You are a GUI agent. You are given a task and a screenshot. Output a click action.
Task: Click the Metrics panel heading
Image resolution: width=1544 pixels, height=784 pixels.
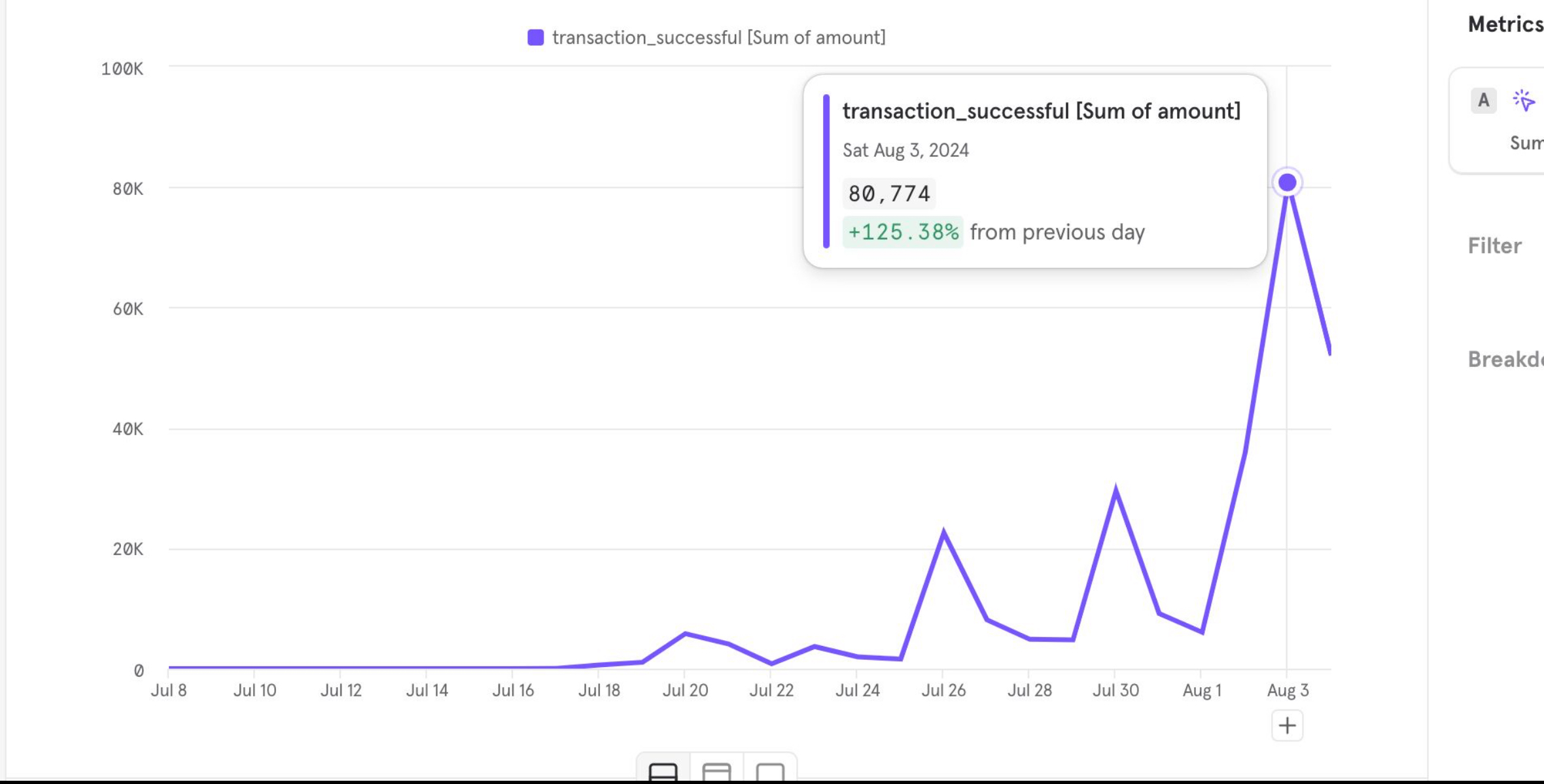click(x=1505, y=25)
